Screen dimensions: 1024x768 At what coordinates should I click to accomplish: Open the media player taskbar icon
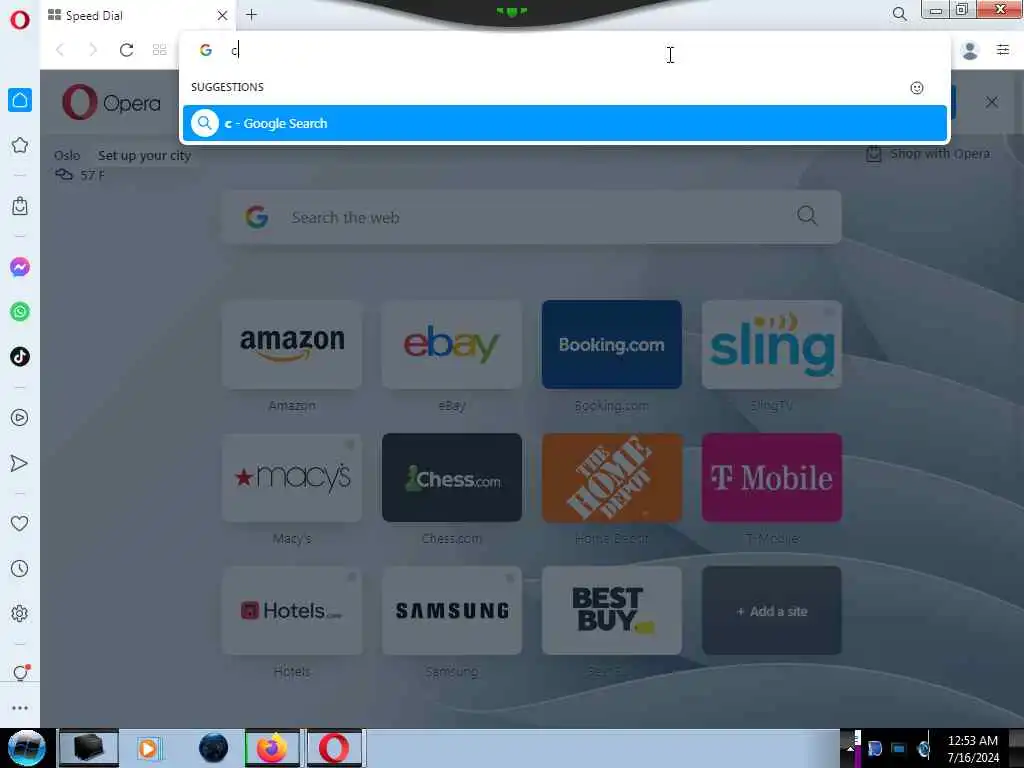click(148, 748)
